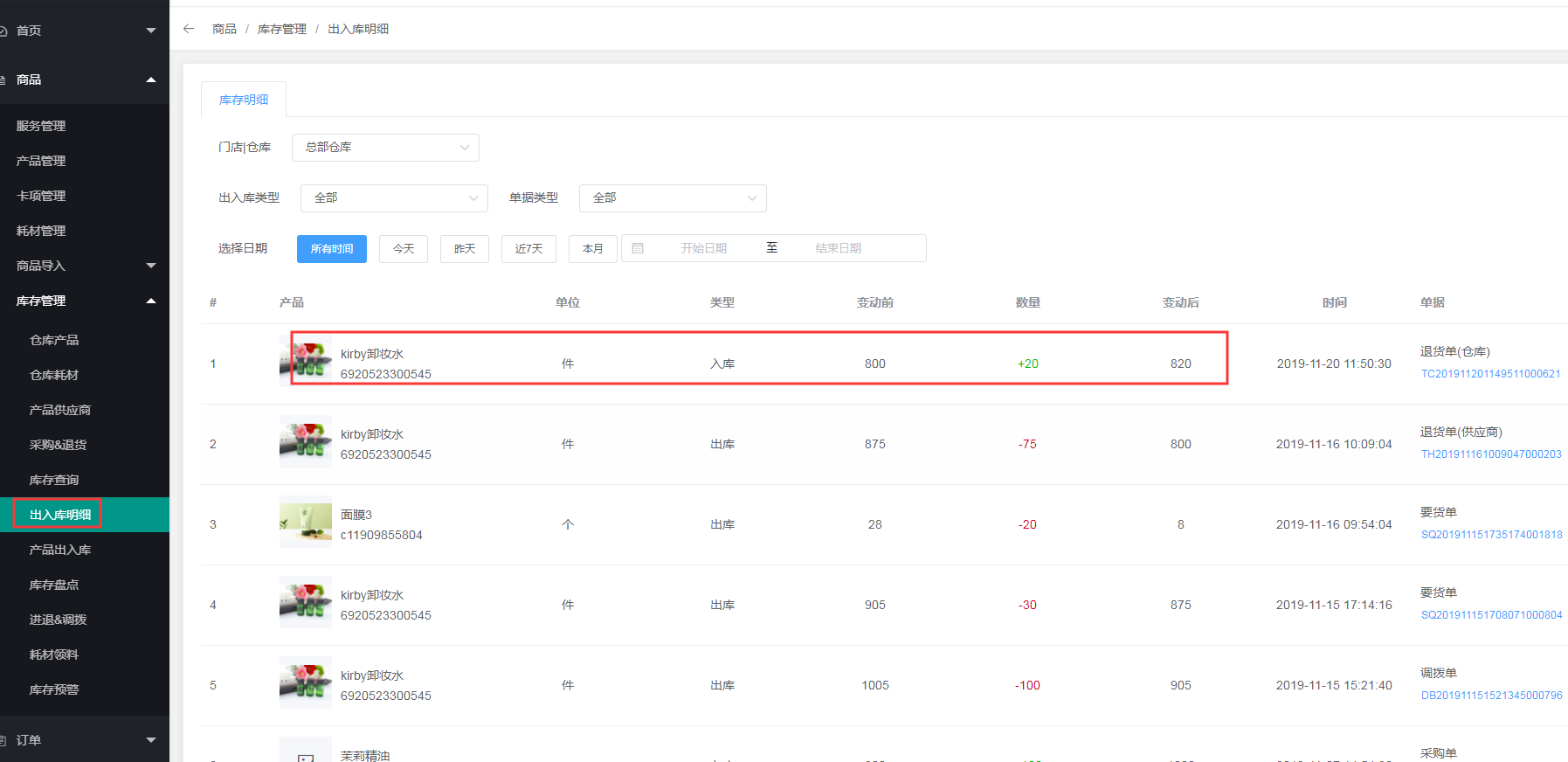This screenshot has width=1568, height=762.
Task: Click the +20 quantity cell
Action: (x=1027, y=364)
